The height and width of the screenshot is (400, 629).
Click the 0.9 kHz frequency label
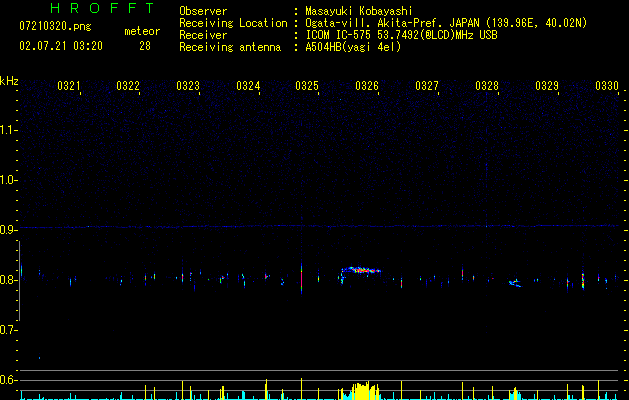(x=8, y=230)
